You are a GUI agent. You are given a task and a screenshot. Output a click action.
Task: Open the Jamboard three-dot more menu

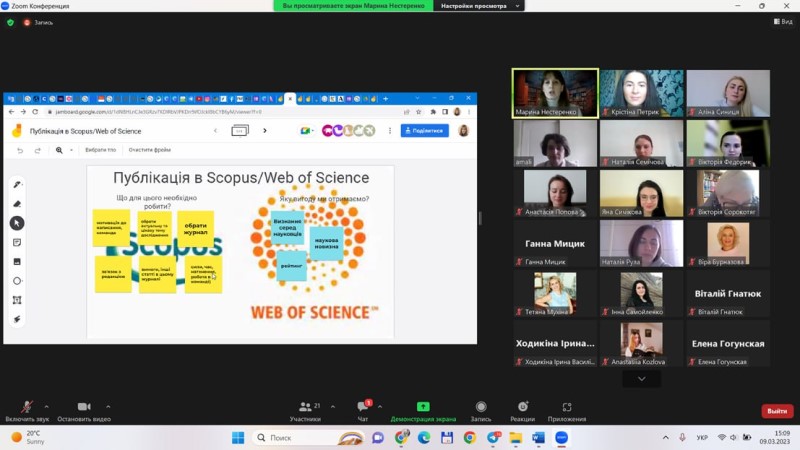pyautogui.click(x=390, y=131)
